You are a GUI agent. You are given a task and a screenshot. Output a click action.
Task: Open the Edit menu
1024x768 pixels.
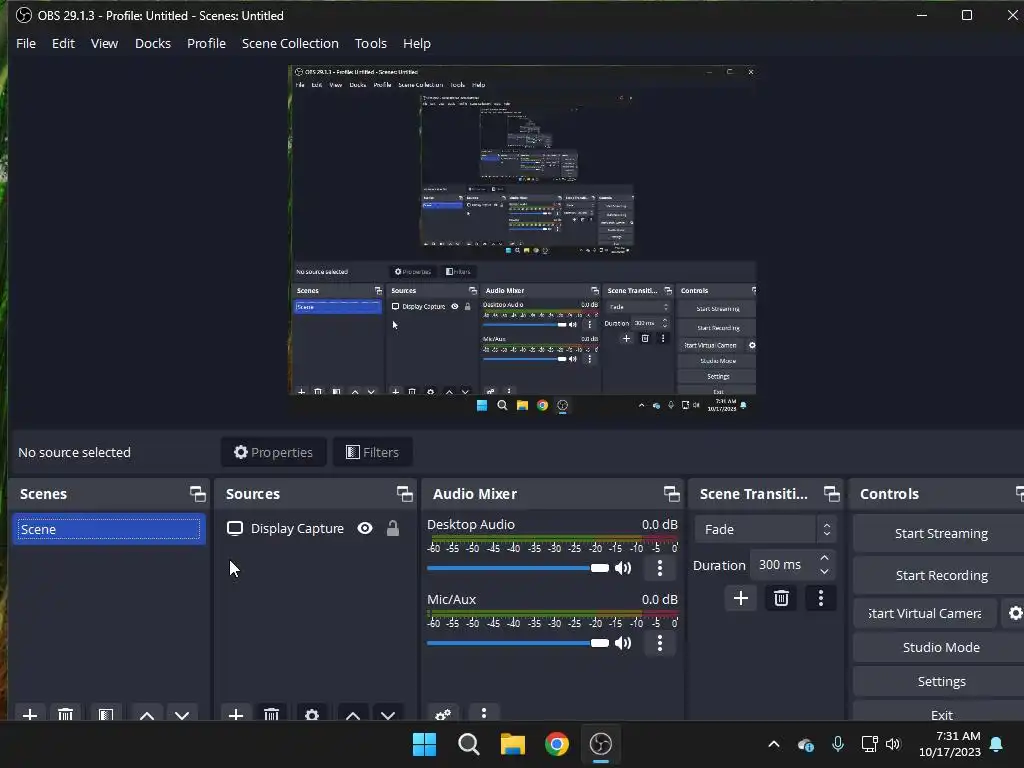coord(63,43)
